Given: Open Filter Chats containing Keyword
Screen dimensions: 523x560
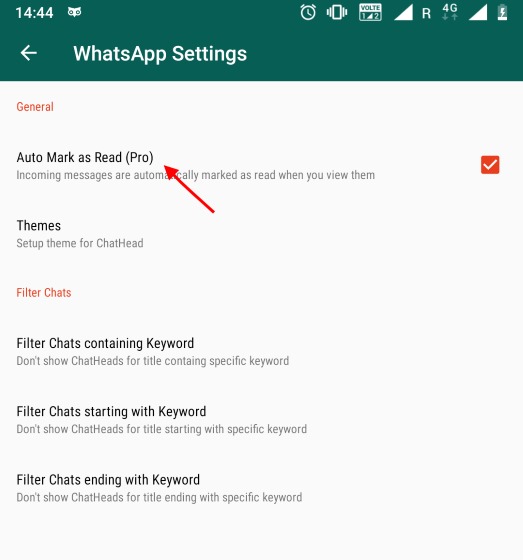Looking at the screenshot, I should (x=262, y=351).
